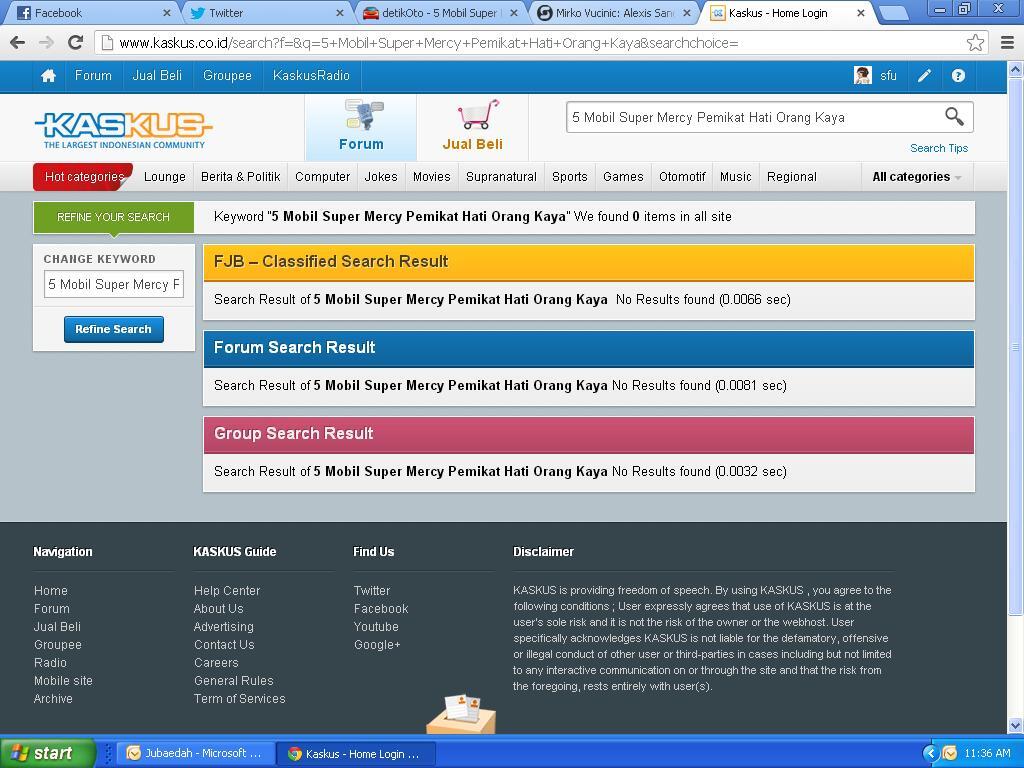Open the Music category
Viewport: 1024px width, 768px height.
pyautogui.click(x=736, y=177)
